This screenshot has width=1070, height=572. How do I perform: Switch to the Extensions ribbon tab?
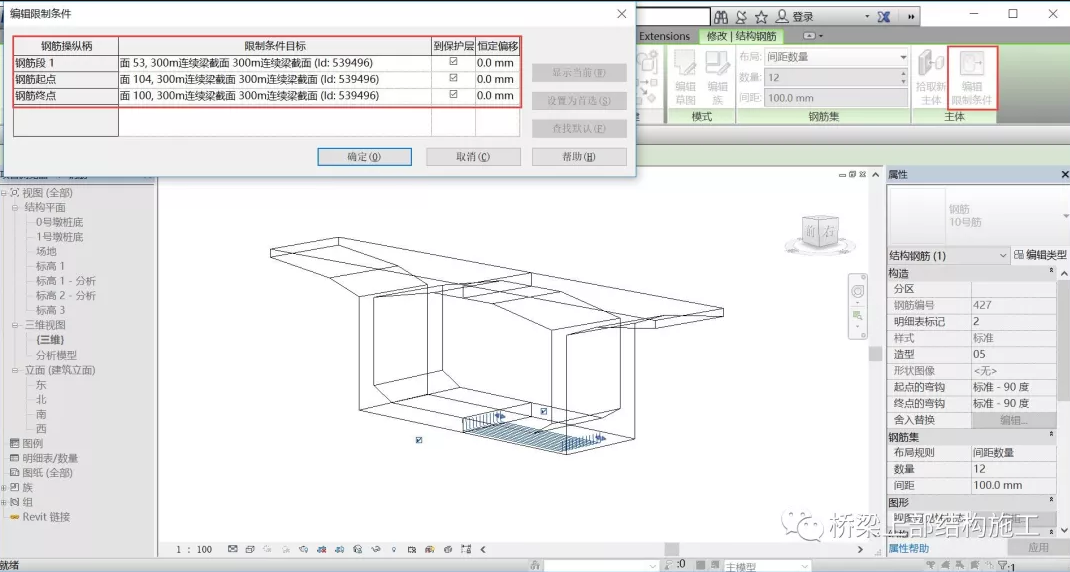click(x=665, y=36)
